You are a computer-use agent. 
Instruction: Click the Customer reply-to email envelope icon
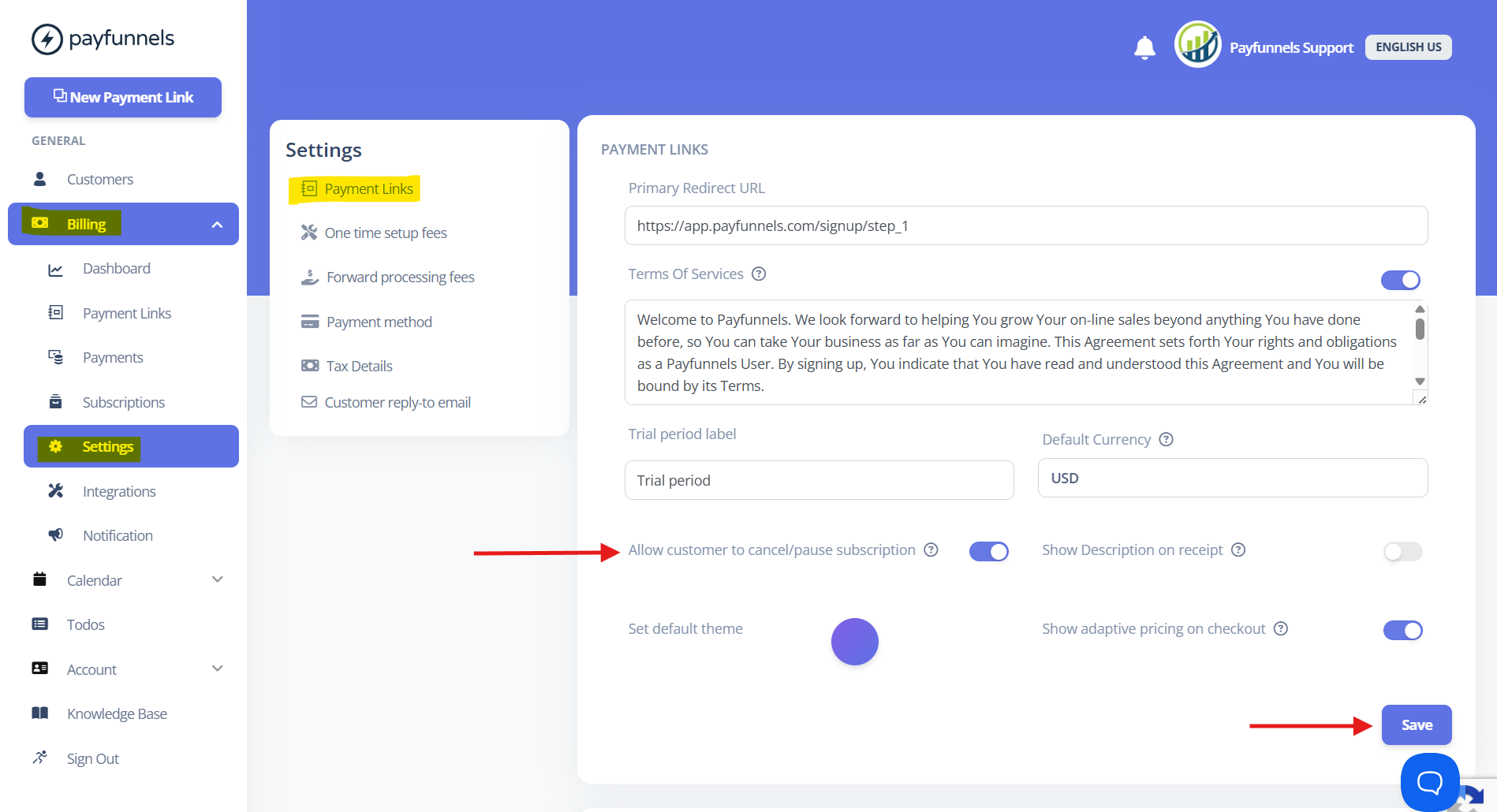point(309,402)
